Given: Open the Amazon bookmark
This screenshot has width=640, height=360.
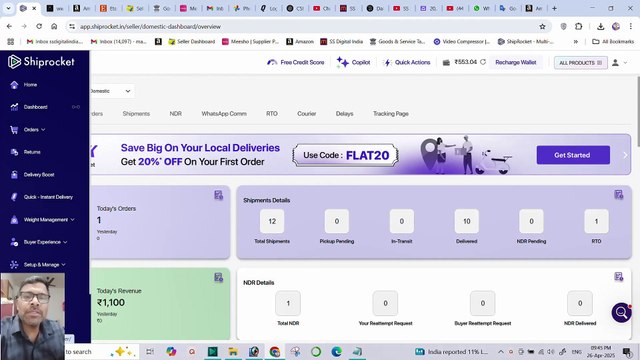Looking at the screenshot, I should pos(300,42).
